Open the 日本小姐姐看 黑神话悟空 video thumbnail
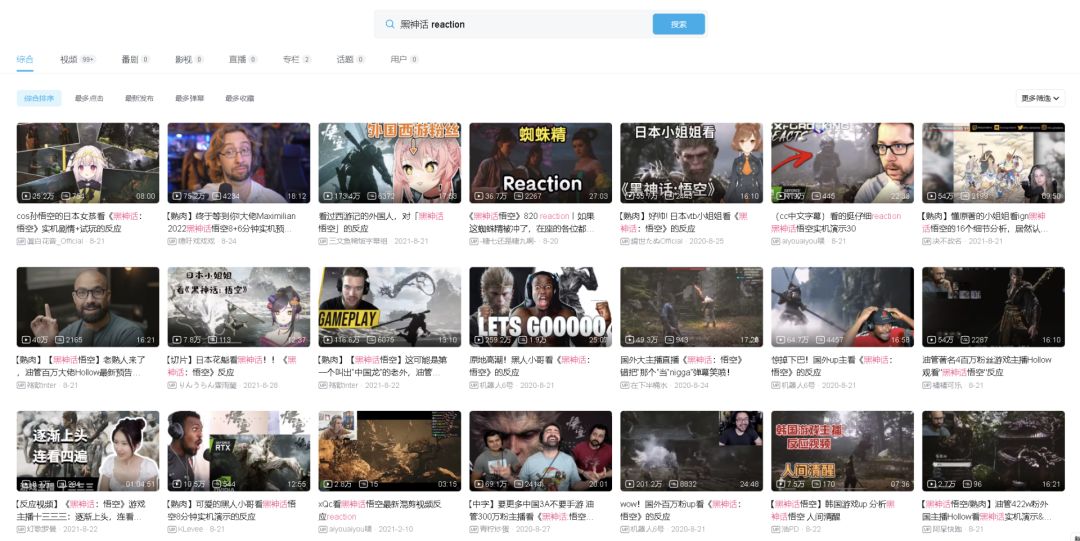Screen dimensions: 1080x541 tap(691, 163)
